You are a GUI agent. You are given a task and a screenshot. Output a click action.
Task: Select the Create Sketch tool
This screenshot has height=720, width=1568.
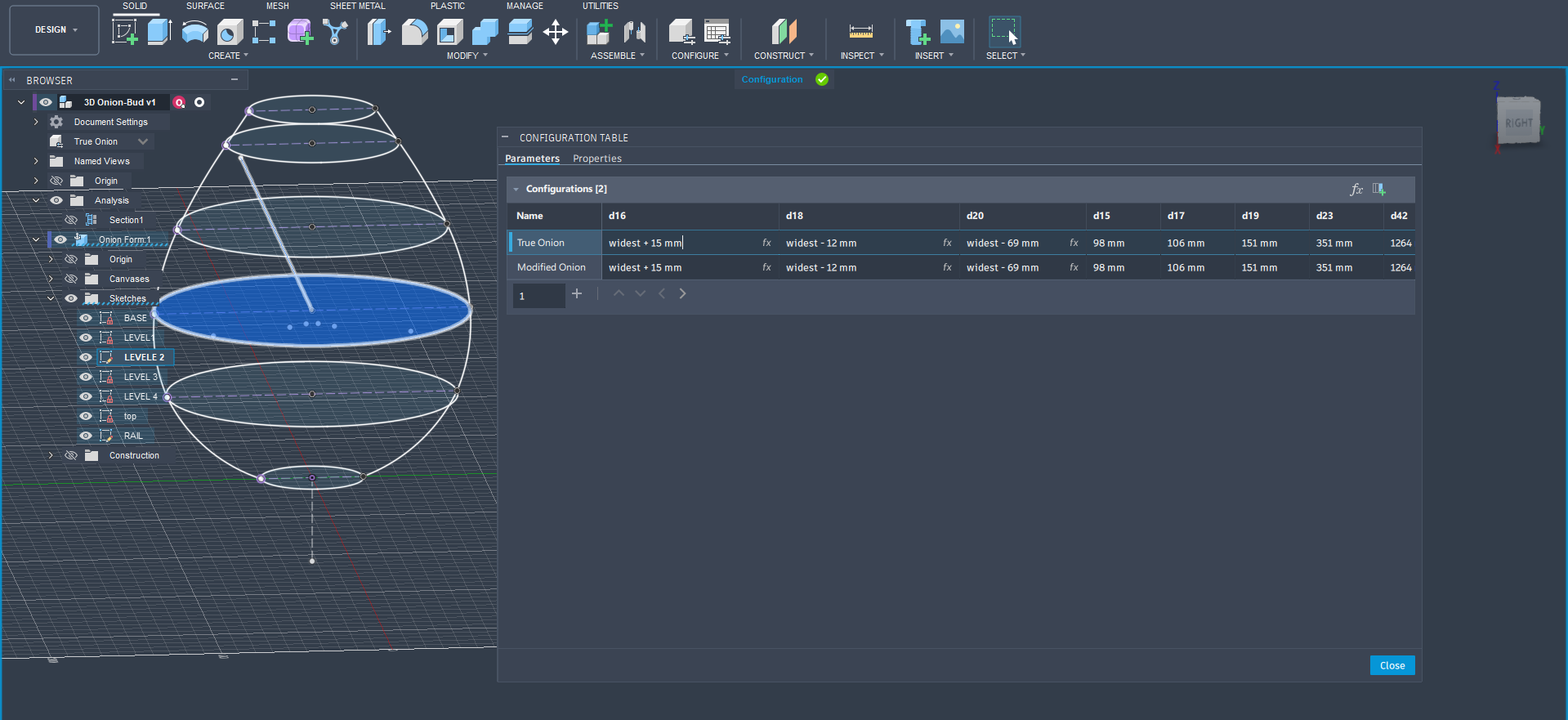tap(124, 32)
